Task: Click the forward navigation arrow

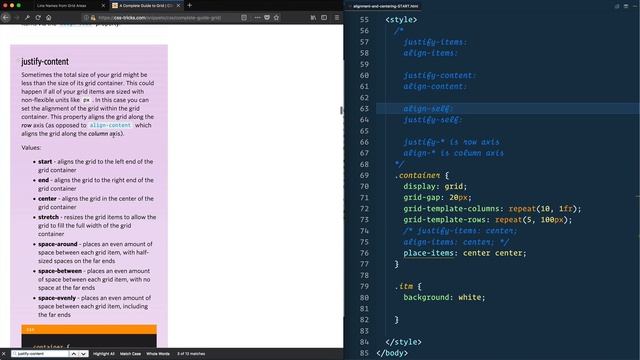Action: coord(17,18)
